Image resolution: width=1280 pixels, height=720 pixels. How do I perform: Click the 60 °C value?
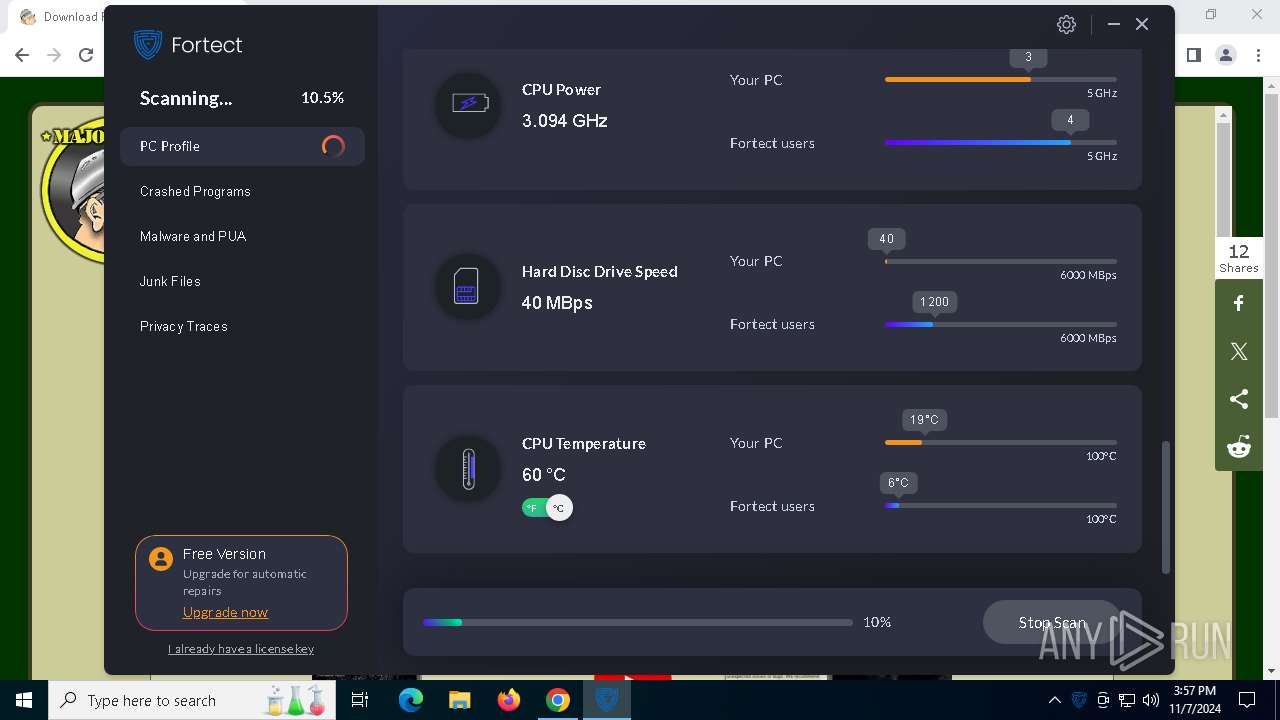(x=544, y=475)
